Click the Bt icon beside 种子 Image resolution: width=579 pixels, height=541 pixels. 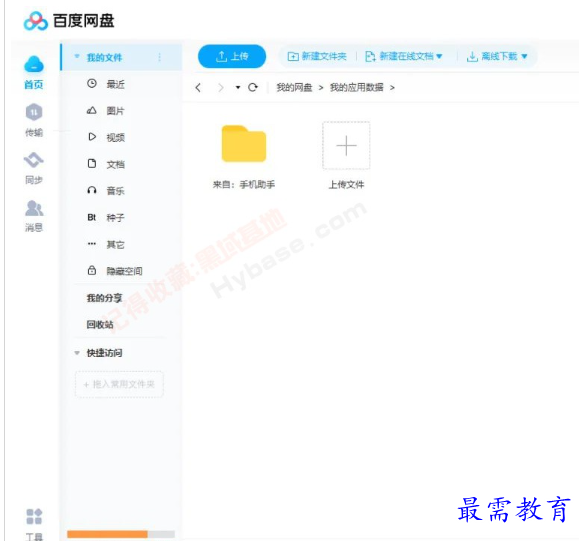(x=92, y=217)
